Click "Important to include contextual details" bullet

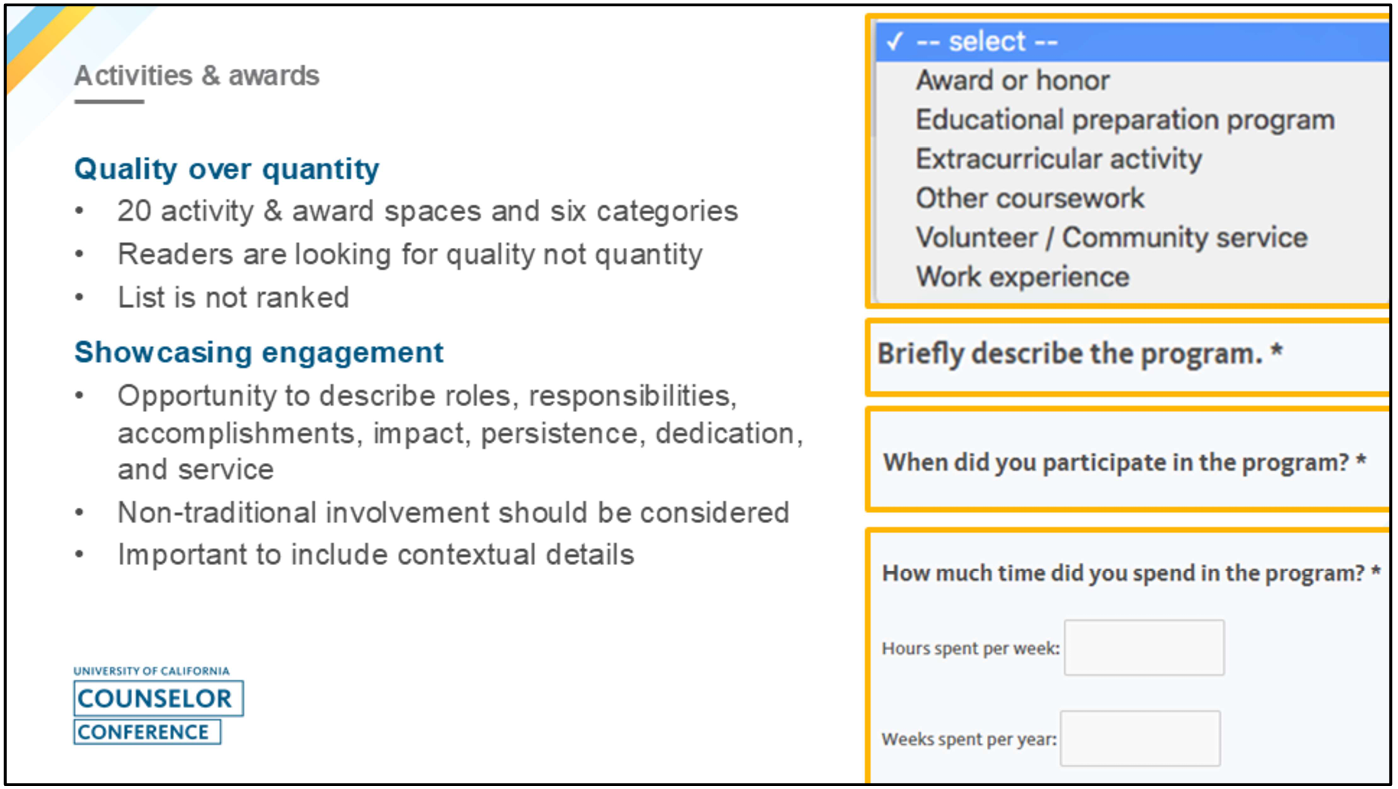tap(375, 555)
